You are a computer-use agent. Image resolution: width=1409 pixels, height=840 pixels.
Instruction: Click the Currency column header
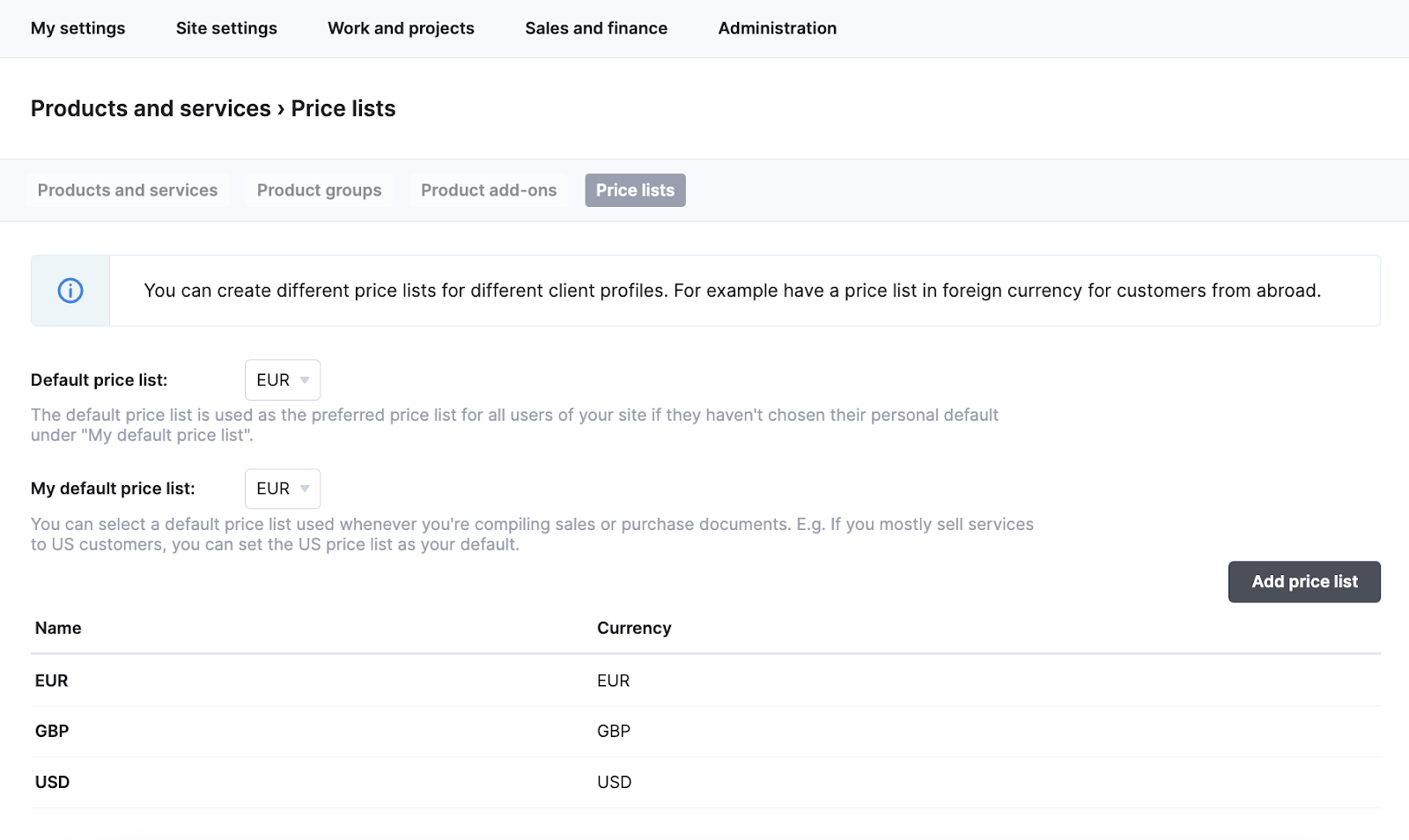point(634,629)
